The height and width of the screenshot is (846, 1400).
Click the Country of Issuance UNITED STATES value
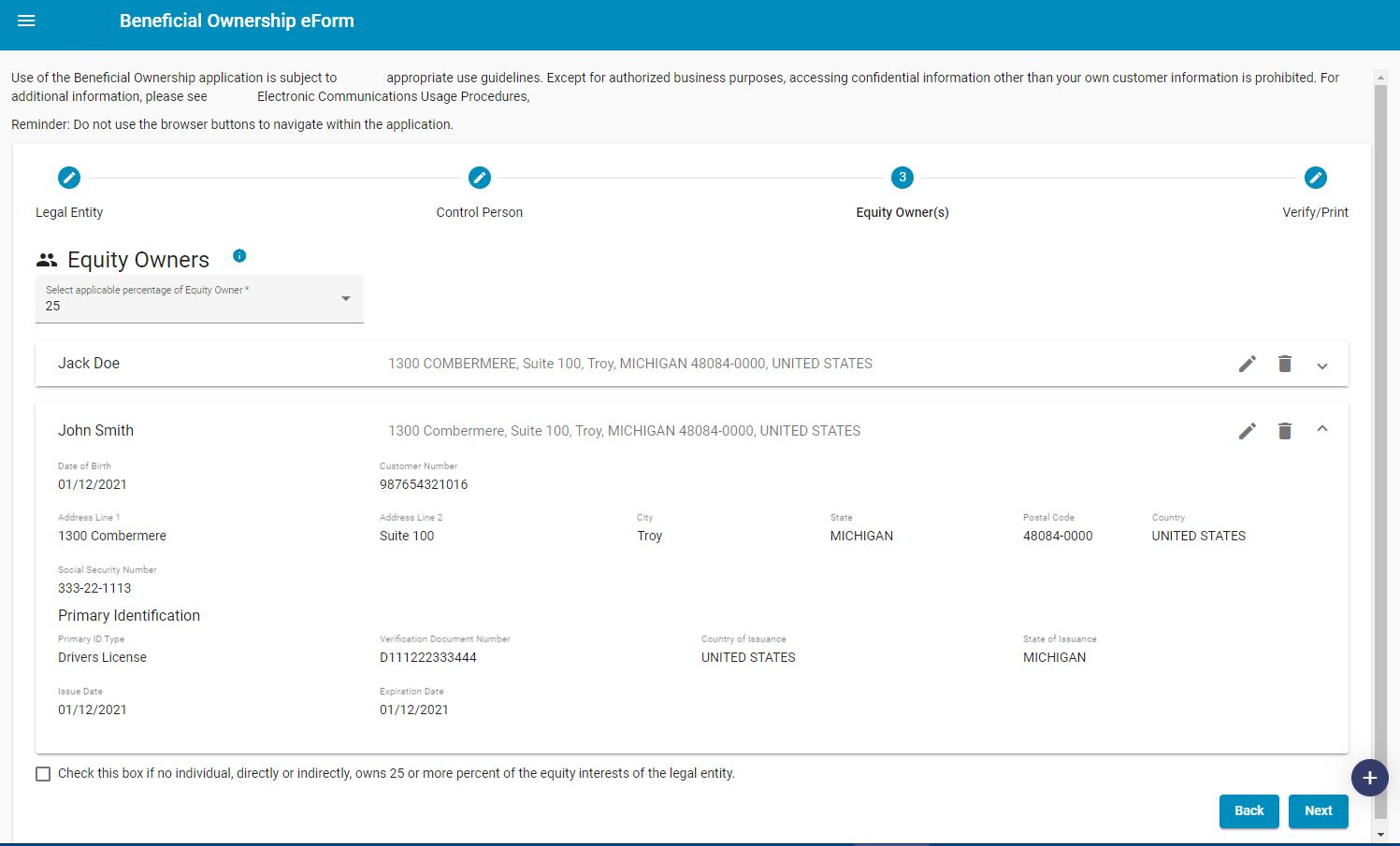748,657
